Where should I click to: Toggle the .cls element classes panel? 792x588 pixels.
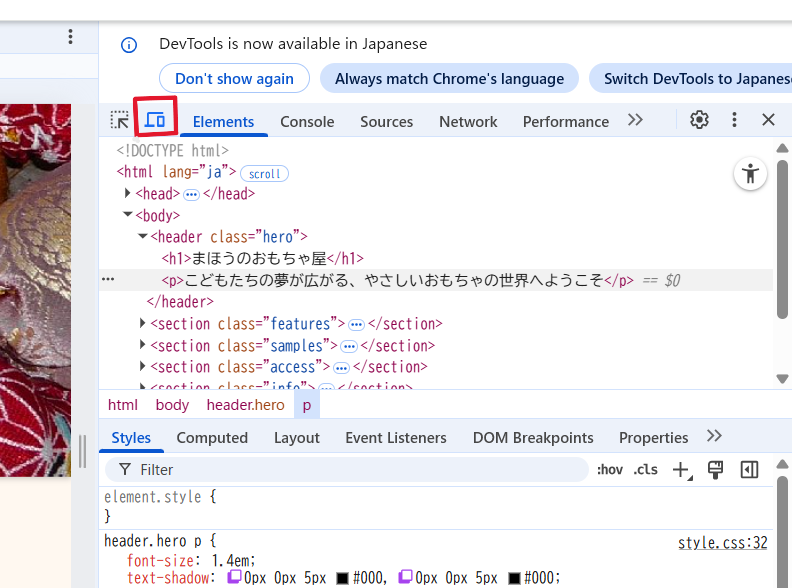tap(646, 469)
